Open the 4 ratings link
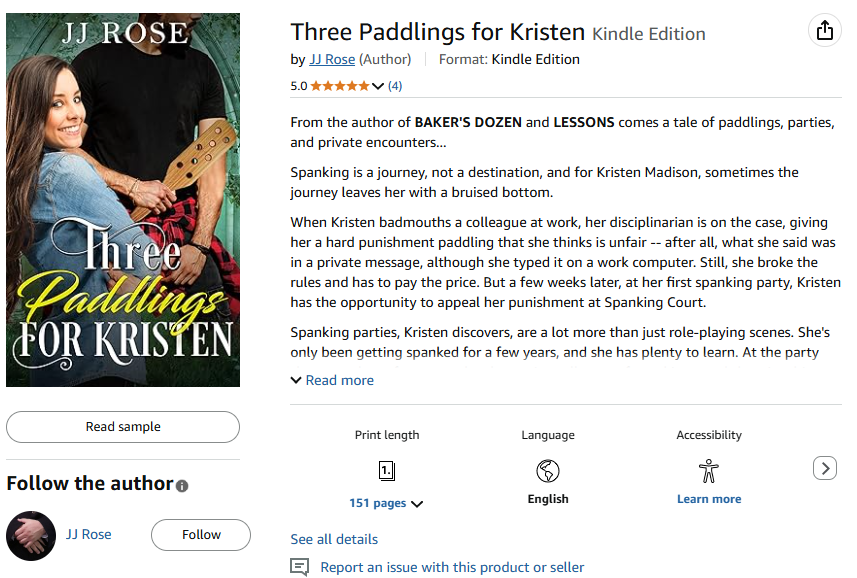The height and width of the screenshot is (578, 857). pos(395,86)
